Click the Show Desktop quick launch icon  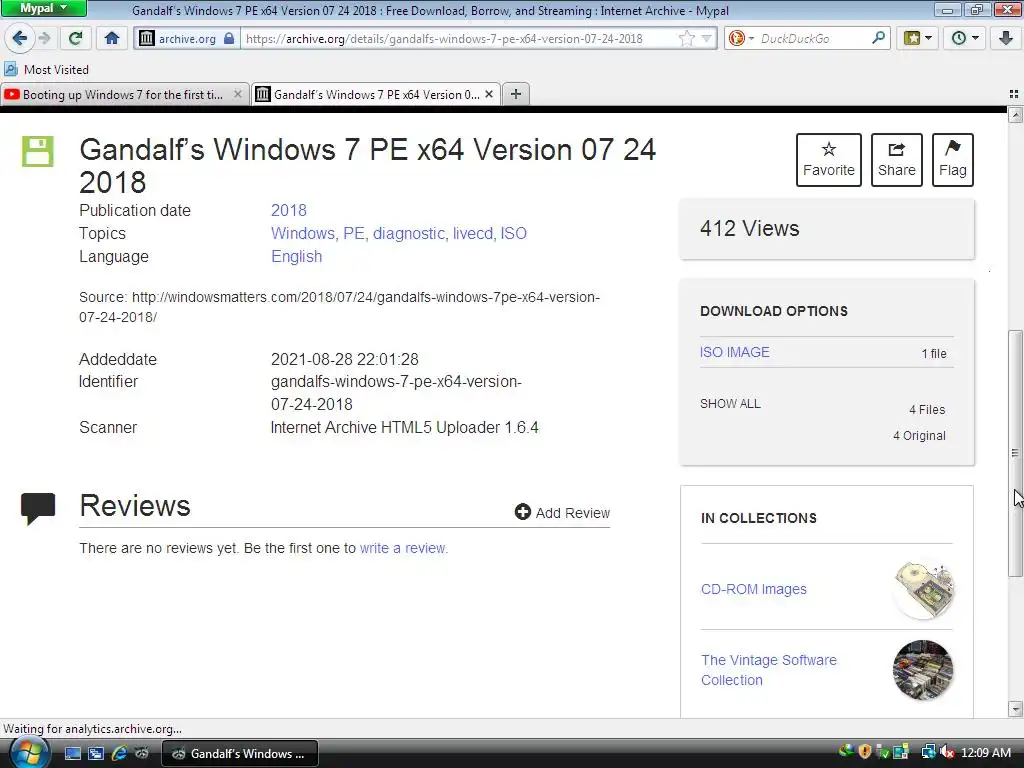tap(72, 754)
